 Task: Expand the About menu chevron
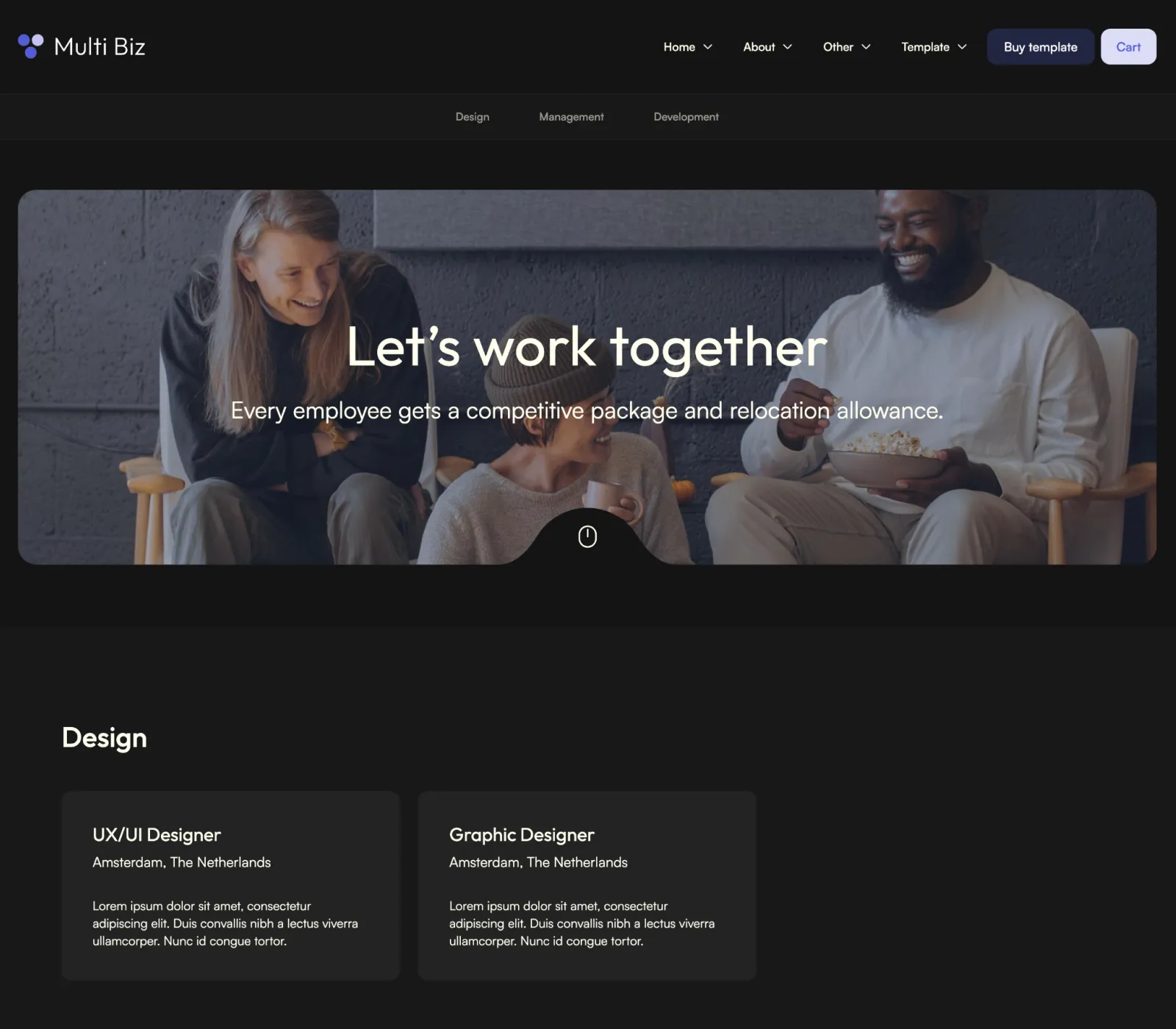tap(787, 47)
